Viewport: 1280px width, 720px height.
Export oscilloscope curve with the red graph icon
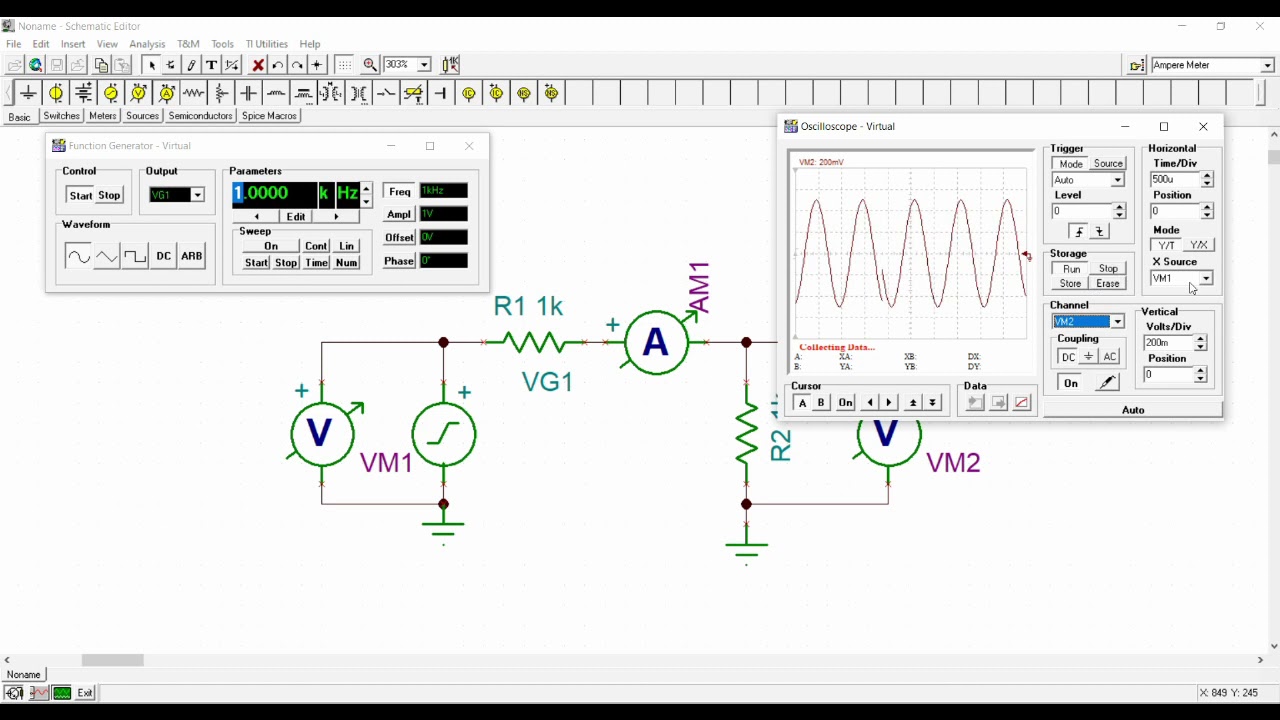coord(1022,402)
